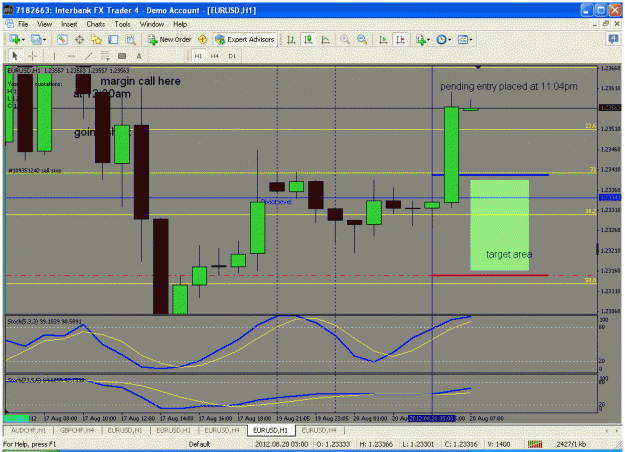Open the chat bubble icon at top right
Screen dimensions: 625x452
(613, 39)
